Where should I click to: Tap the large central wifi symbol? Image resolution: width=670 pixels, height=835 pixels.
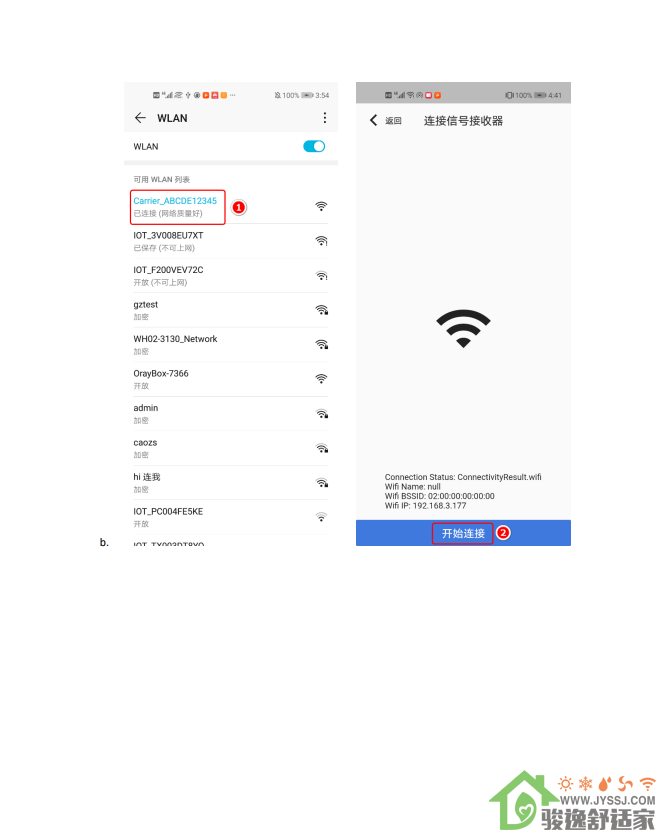[x=463, y=328]
